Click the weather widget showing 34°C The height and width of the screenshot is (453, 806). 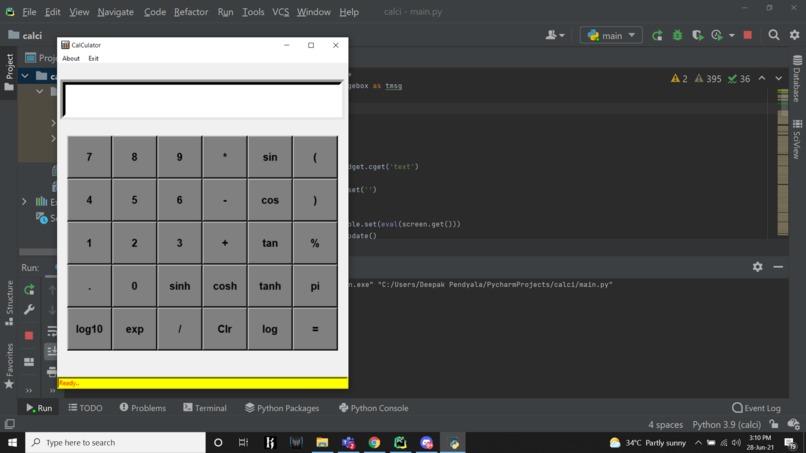click(x=648, y=443)
